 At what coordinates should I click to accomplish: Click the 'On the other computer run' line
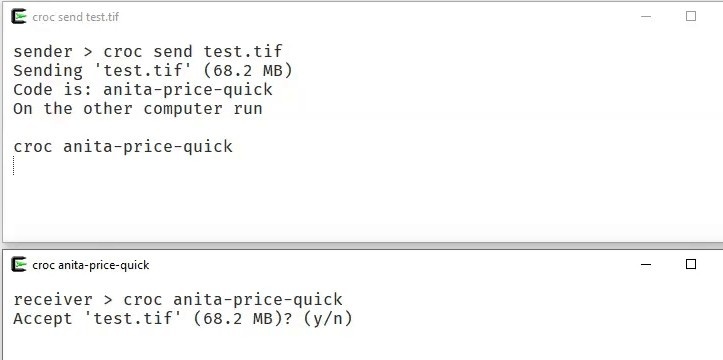(x=138, y=109)
